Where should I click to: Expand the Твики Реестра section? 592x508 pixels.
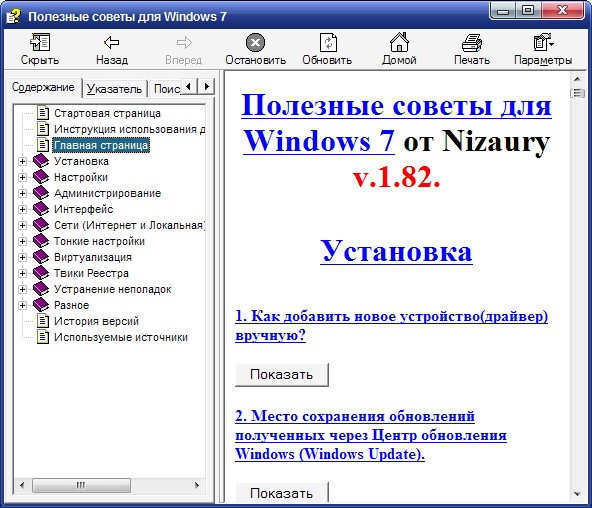point(22,273)
